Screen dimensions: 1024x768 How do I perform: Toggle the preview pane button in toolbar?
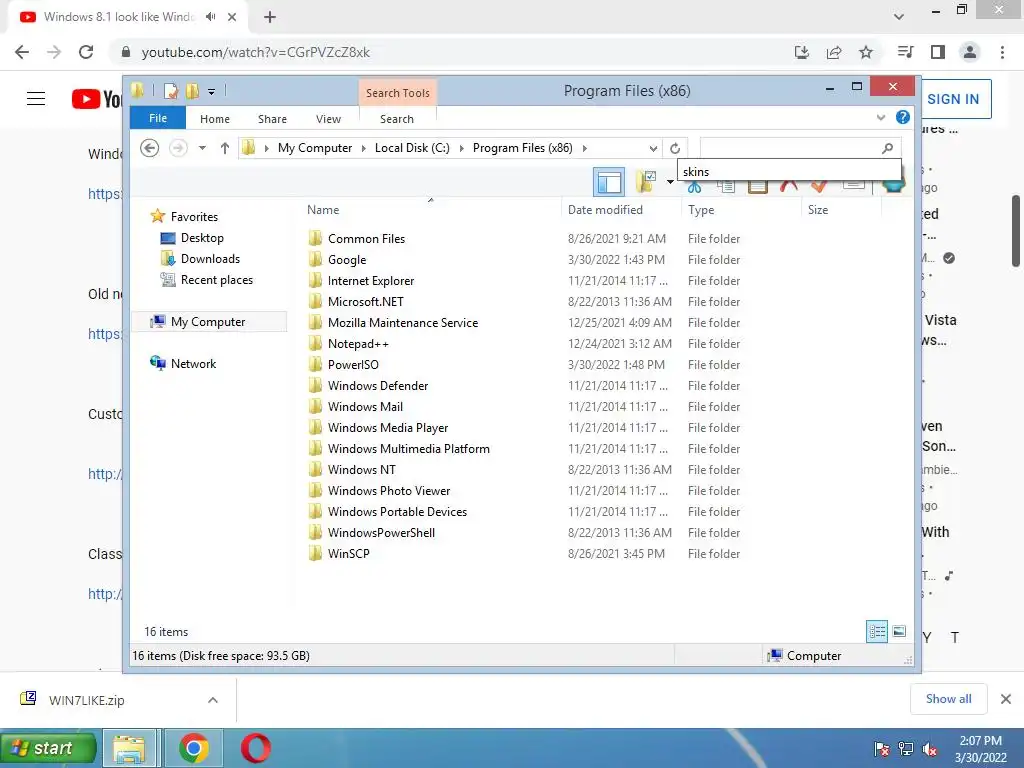coord(609,182)
